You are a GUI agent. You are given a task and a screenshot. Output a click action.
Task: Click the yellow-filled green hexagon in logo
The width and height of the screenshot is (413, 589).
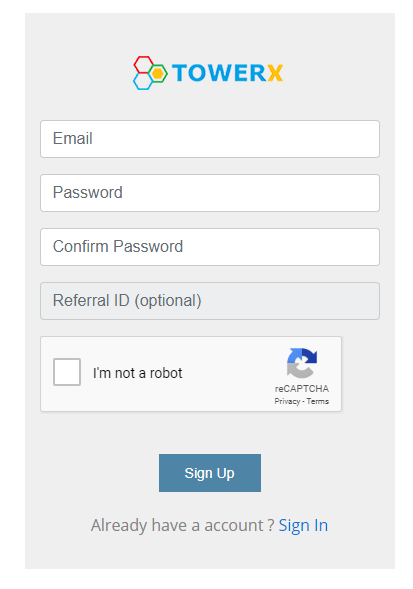point(158,73)
